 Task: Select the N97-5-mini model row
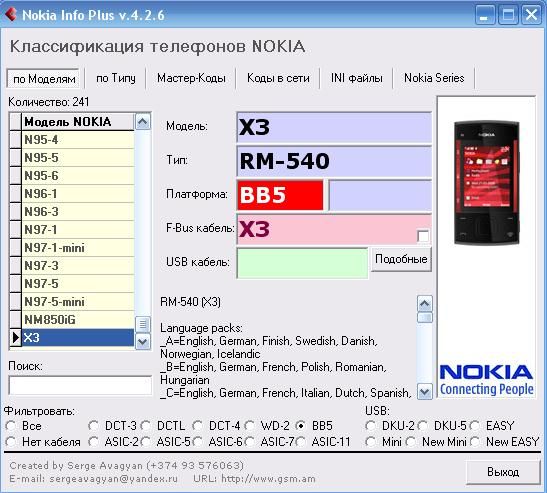tap(78, 302)
